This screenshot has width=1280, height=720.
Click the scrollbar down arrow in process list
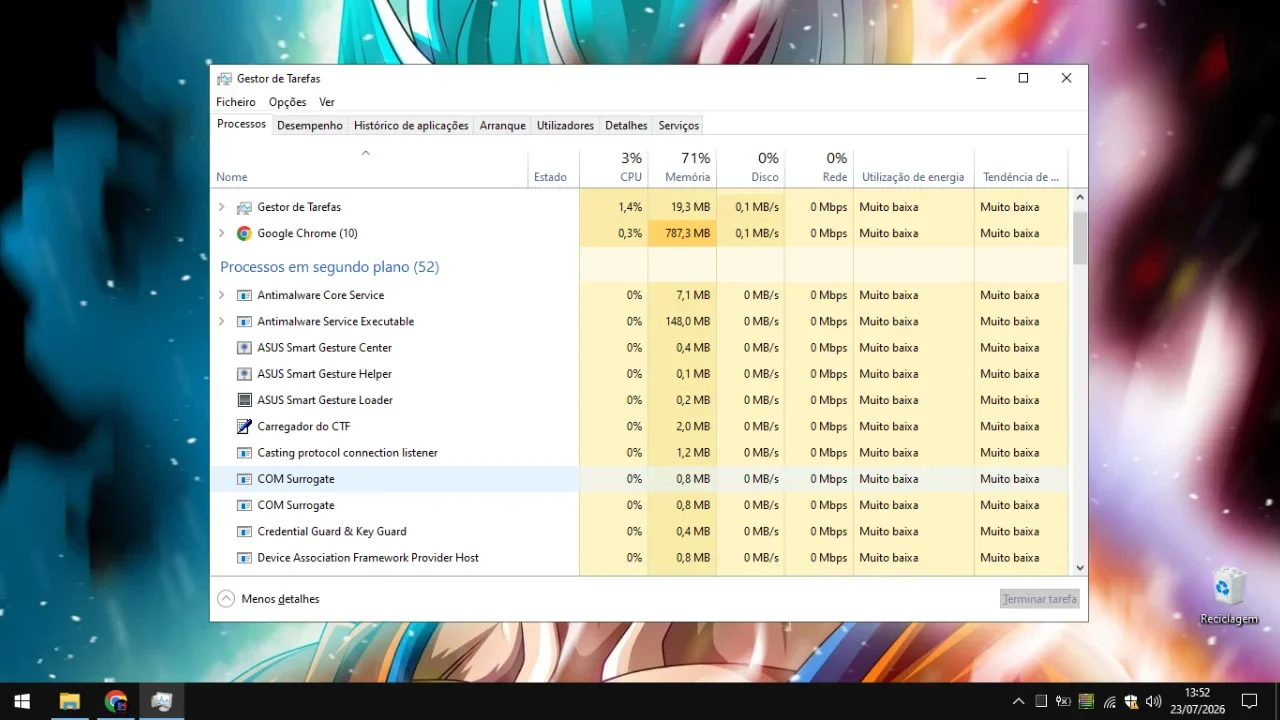pos(1080,568)
